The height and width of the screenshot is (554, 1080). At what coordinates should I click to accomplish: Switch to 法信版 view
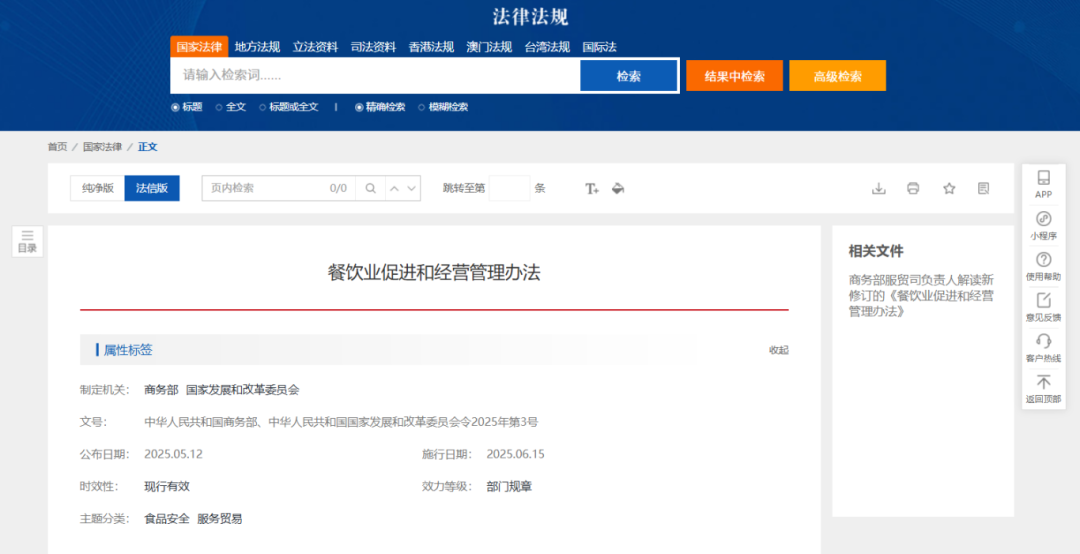[152, 188]
